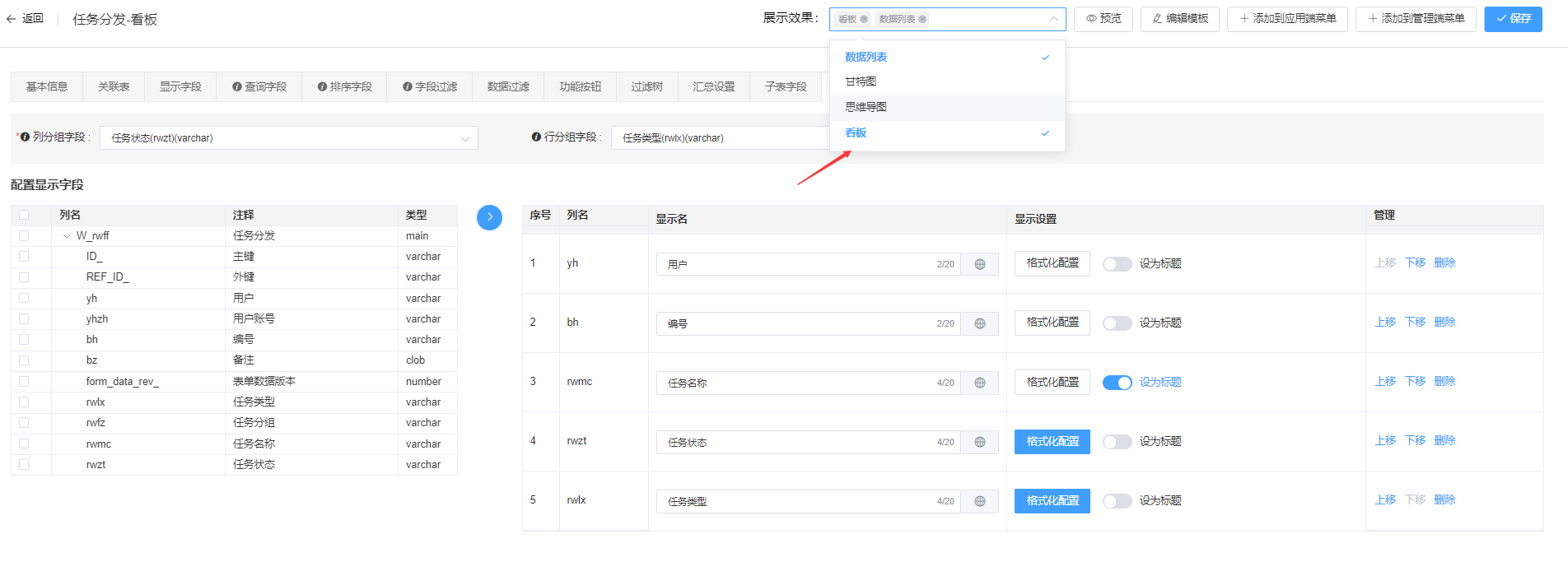Click the info icon beside 列分组字段

(25, 137)
